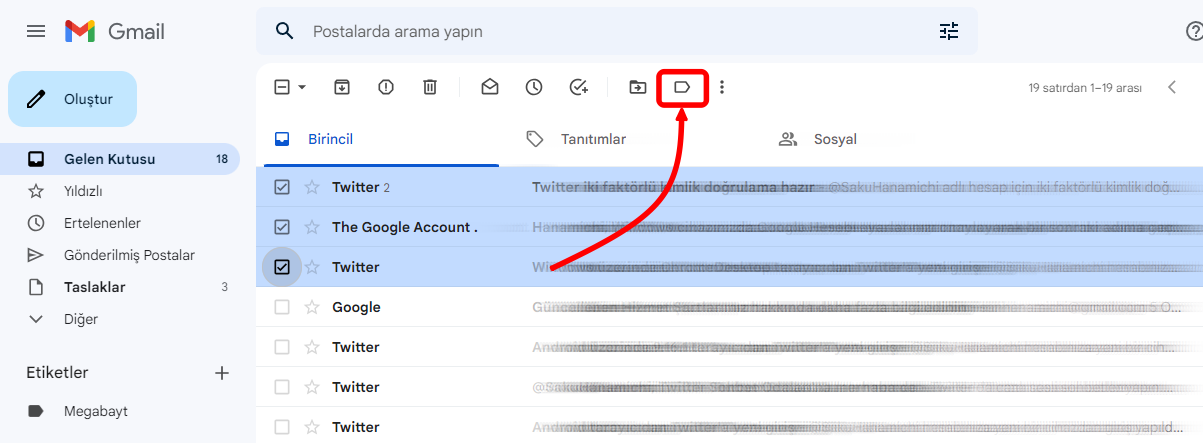
Task: Open Gelen Kutusu folder
Action: coord(120,159)
